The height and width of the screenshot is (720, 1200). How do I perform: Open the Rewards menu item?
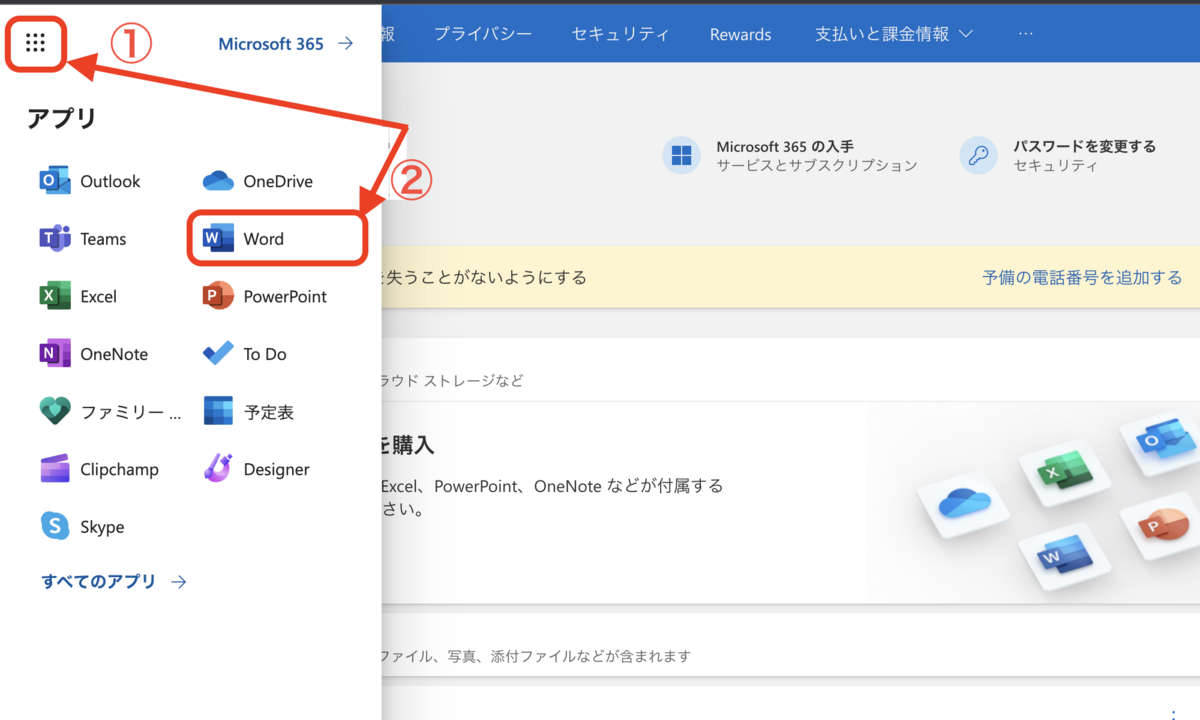[x=740, y=33]
